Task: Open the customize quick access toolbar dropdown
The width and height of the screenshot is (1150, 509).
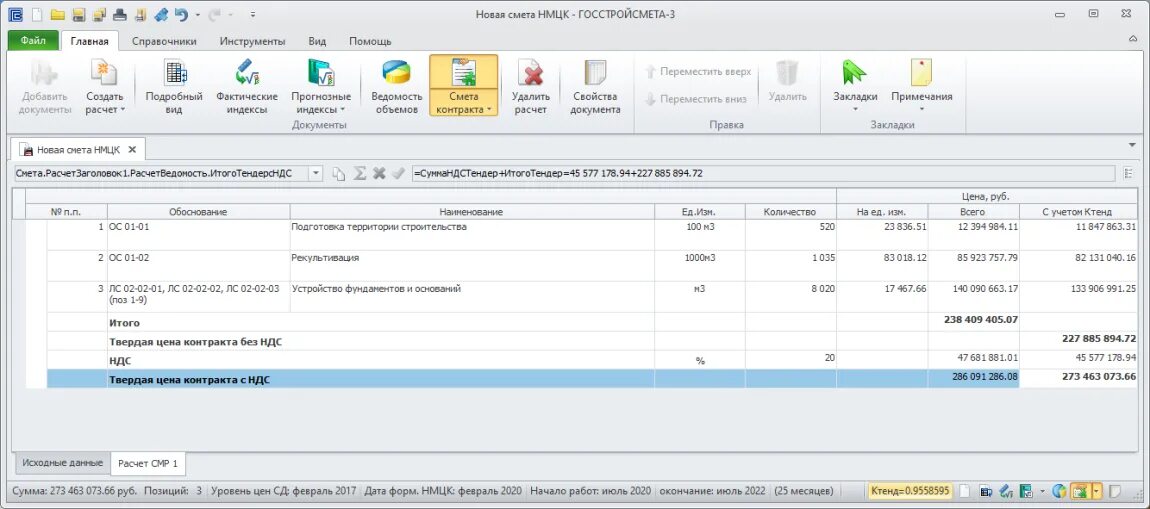Action: click(x=252, y=15)
